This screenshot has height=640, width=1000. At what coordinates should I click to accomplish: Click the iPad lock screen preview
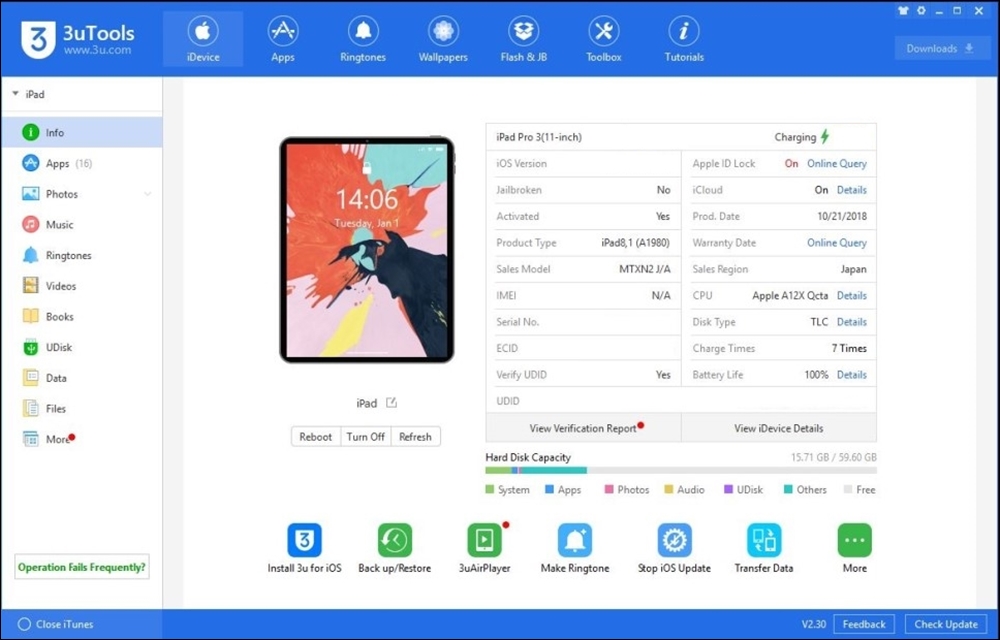pyautogui.click(x=367, y=250)
